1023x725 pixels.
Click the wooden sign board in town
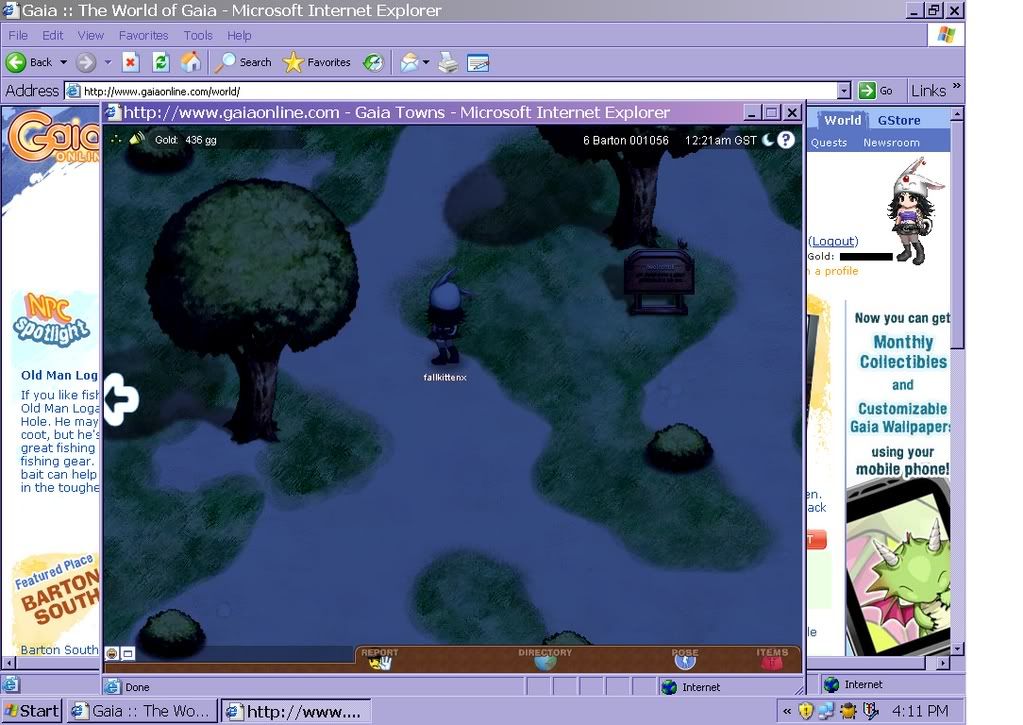[659, 281]
